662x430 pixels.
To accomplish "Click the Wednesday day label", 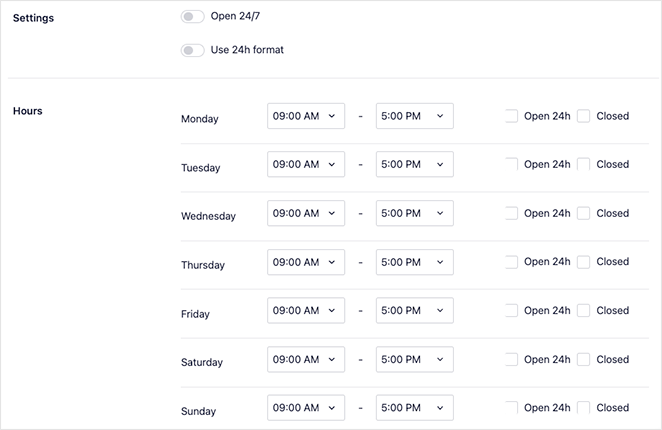I will click(208, 216).
